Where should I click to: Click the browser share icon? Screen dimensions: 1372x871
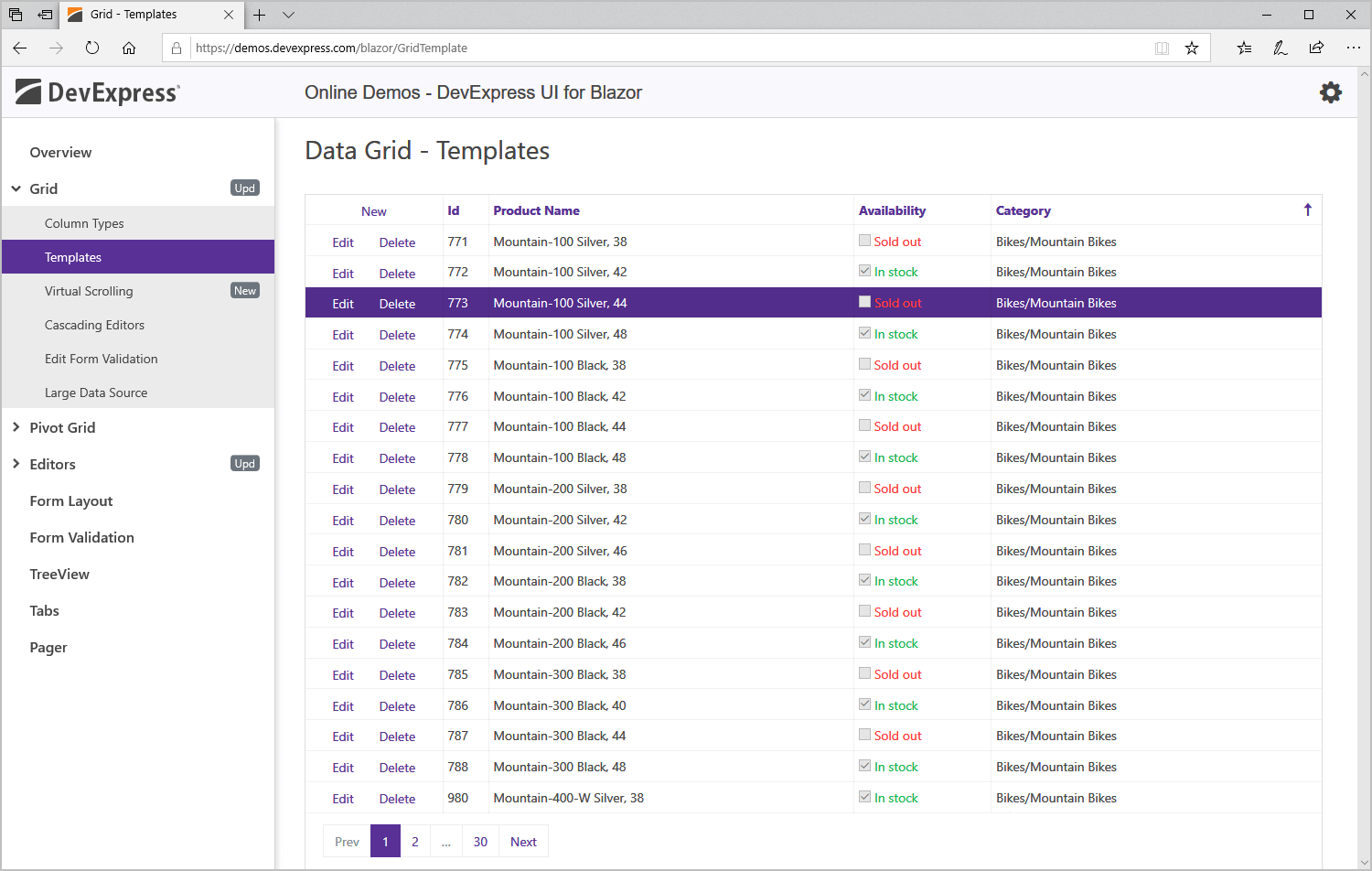pyautogui.click(x=1316, y=48)
